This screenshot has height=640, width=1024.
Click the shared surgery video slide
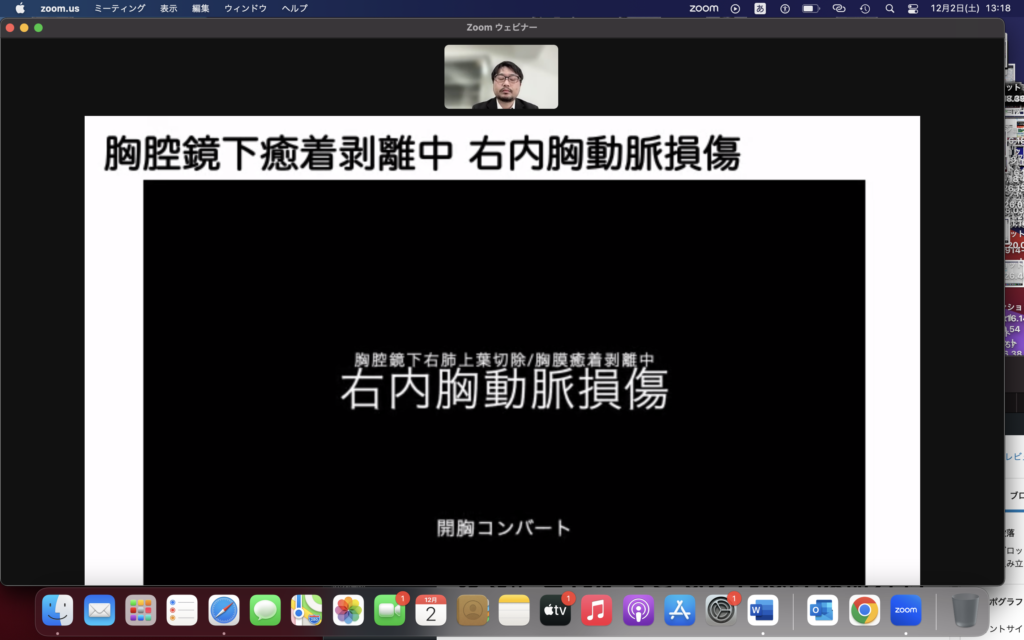pos(503,382)
